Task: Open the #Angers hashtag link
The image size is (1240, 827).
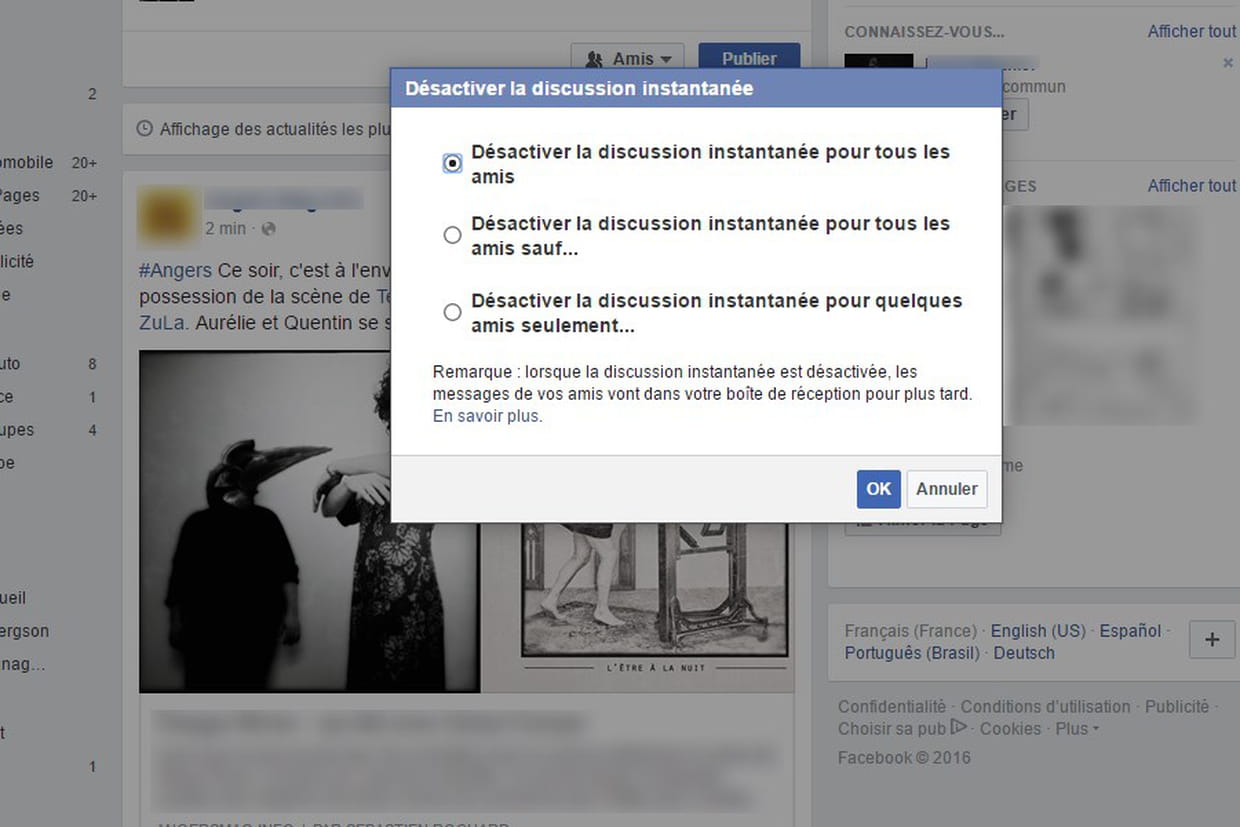Action: [175, 271]
